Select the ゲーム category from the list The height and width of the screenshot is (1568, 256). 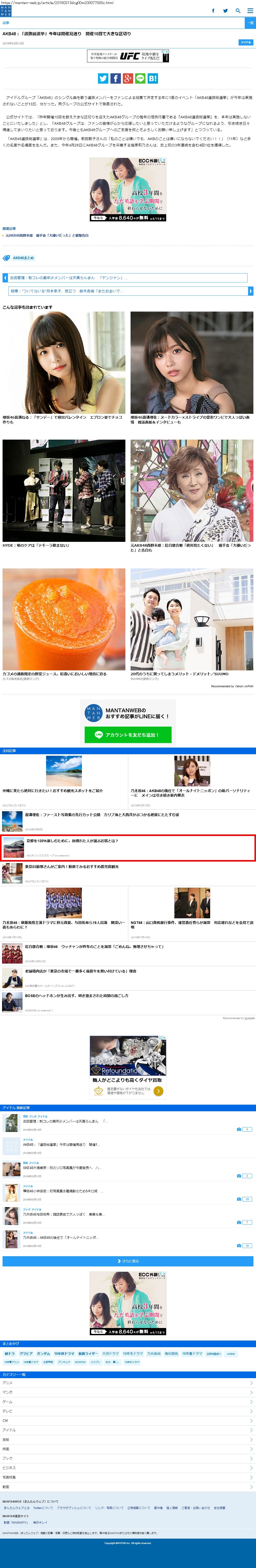(x=128, y=1402)
